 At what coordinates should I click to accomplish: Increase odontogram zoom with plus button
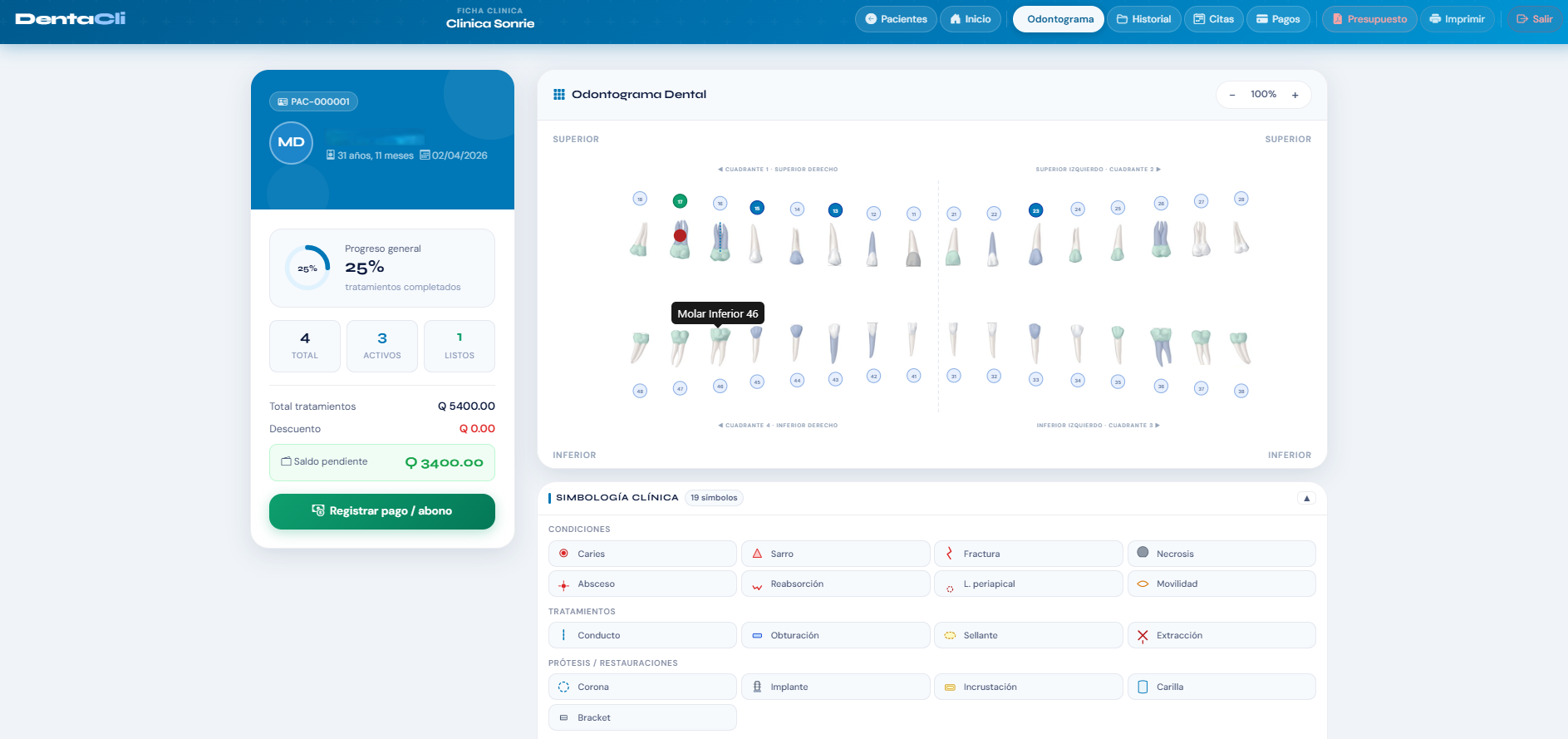tap(1295, 95)
